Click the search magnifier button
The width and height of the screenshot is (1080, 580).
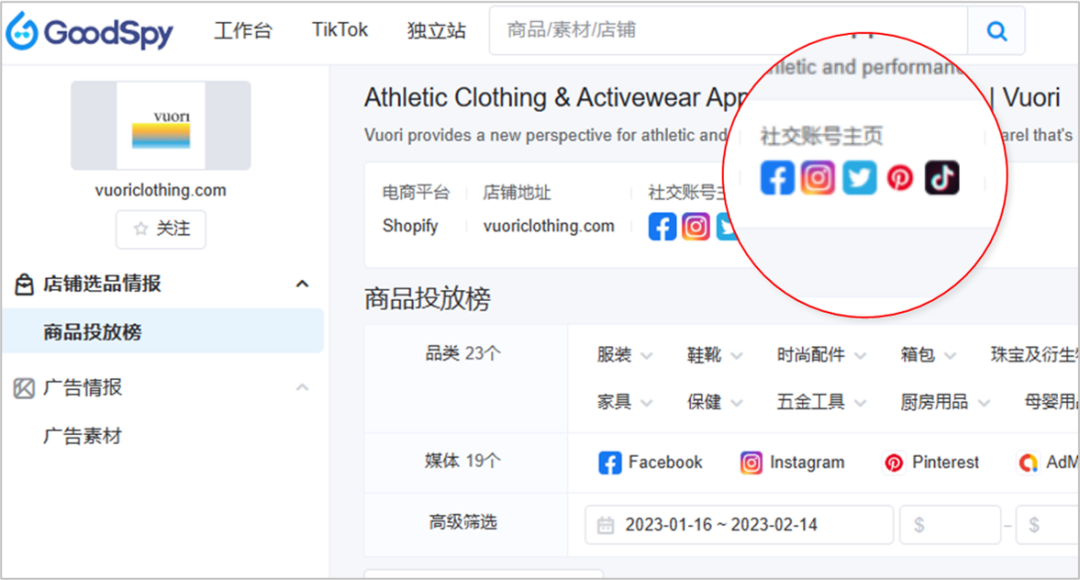tap(996, 31)
